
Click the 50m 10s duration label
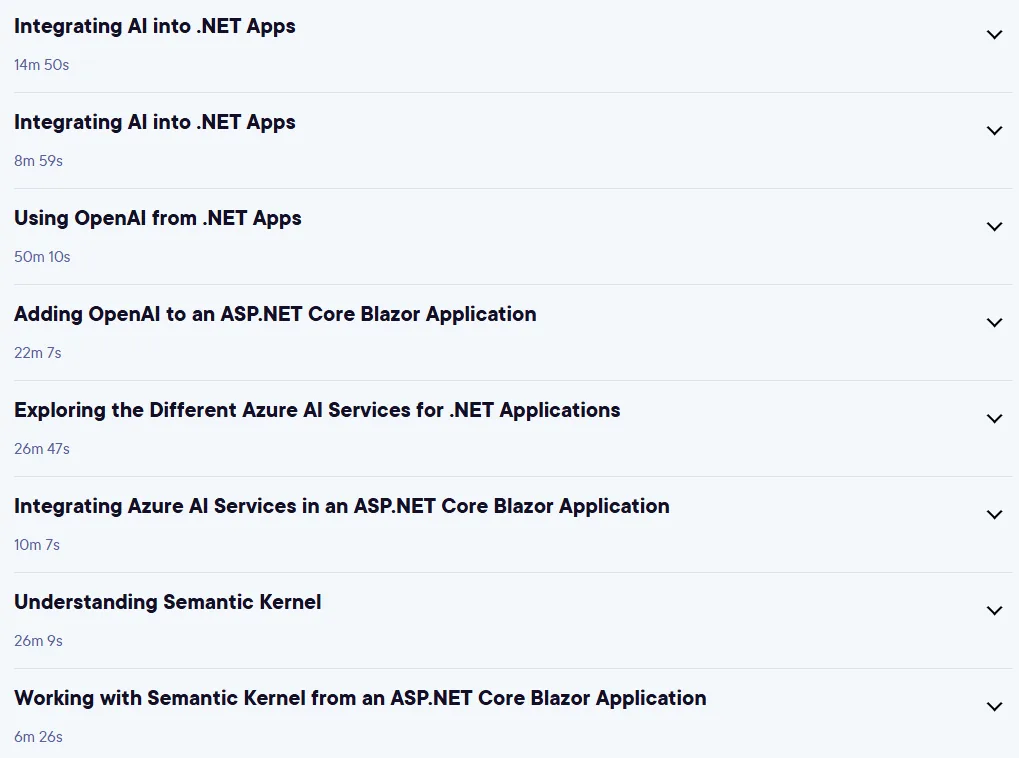[42, 257]
